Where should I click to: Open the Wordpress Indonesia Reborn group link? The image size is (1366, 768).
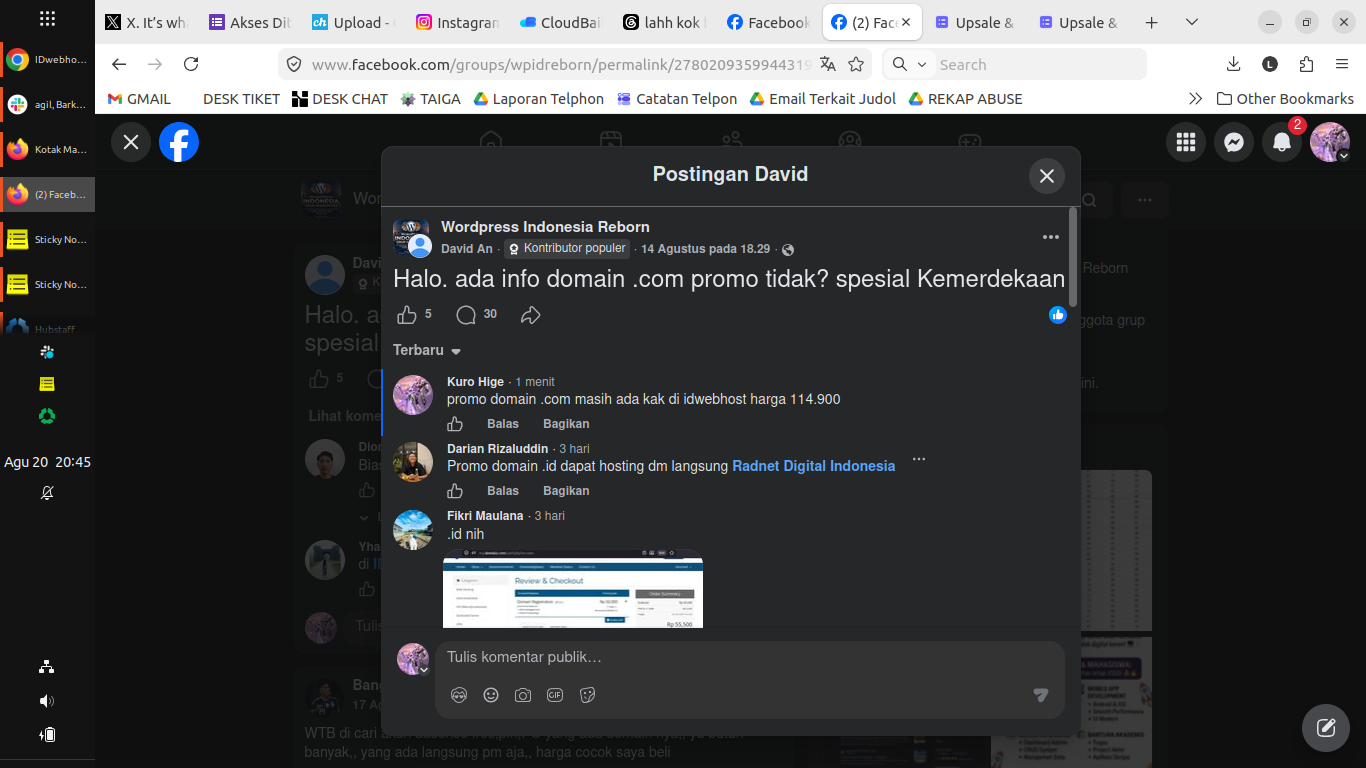(545, 227)
